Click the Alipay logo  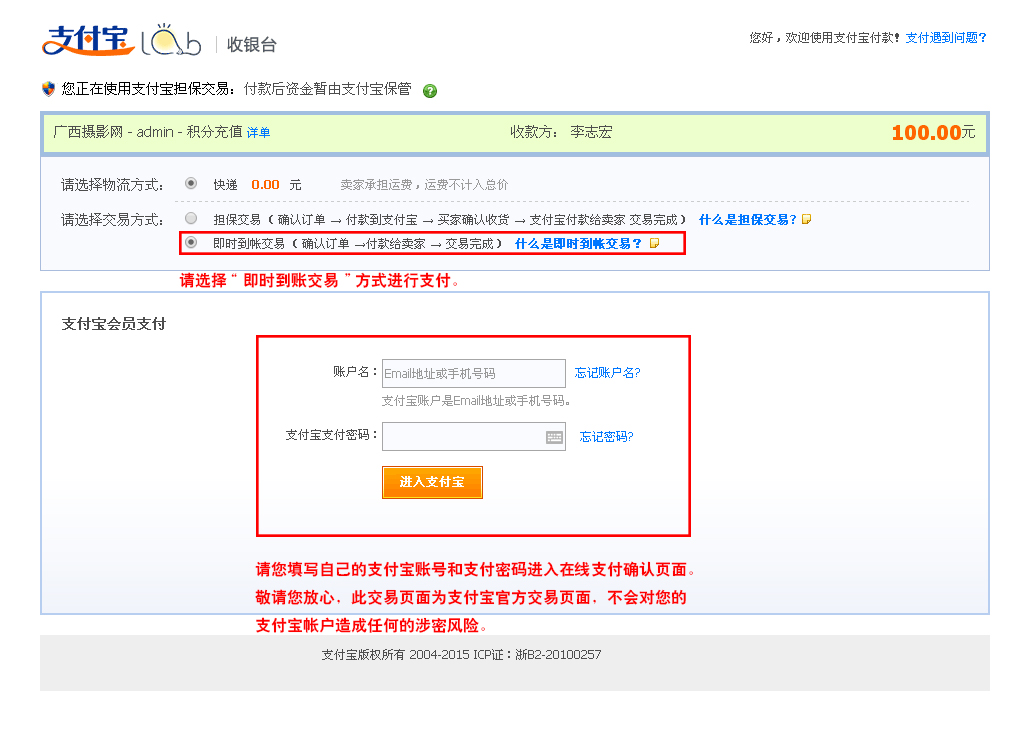[x=88, y=41]
